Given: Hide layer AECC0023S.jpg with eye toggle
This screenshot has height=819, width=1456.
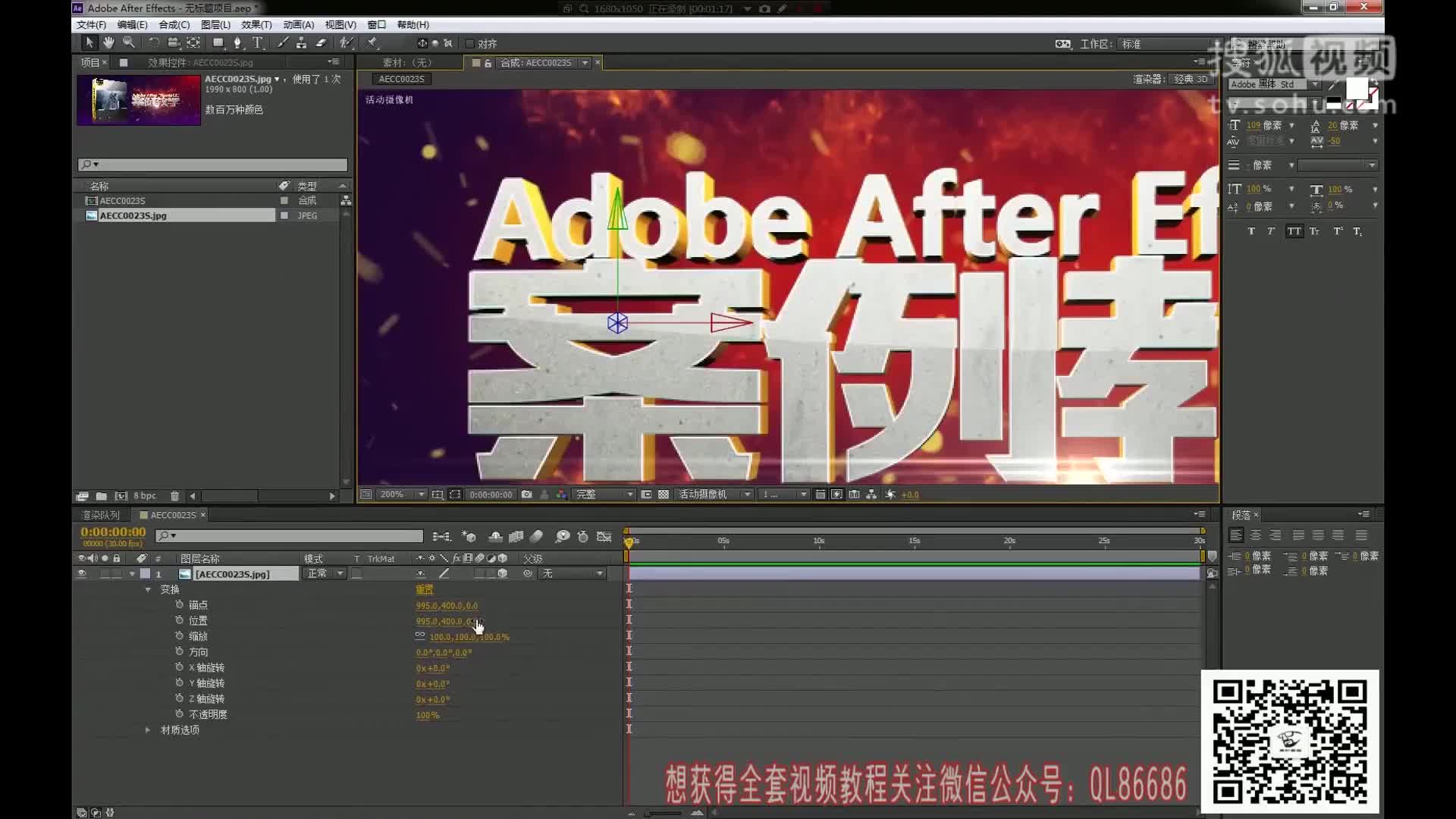Looking at the screenshot, I should [x=82, y=574].
